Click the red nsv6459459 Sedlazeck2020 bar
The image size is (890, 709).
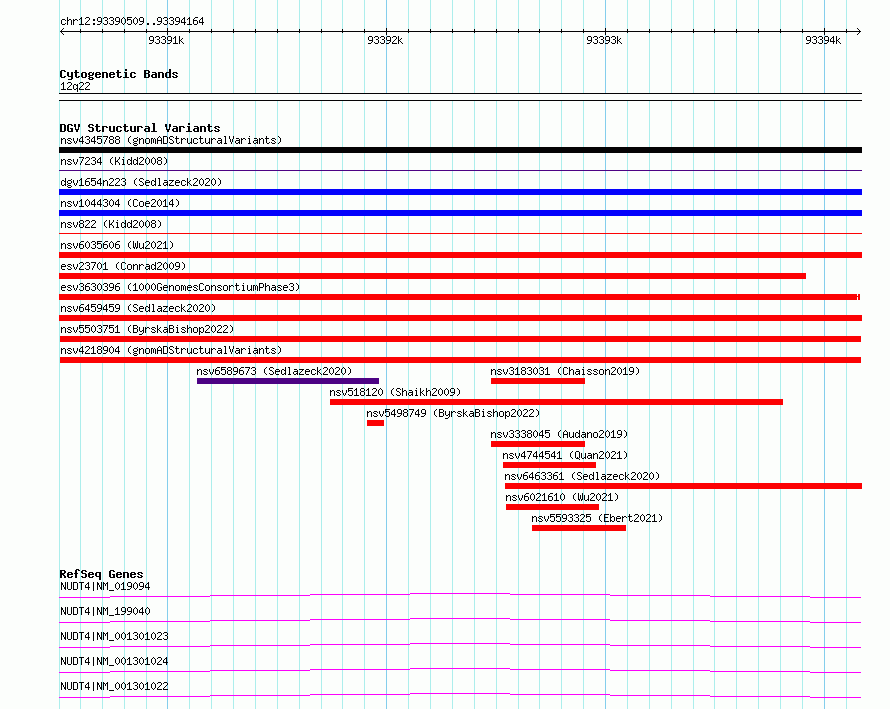point(460,318)
